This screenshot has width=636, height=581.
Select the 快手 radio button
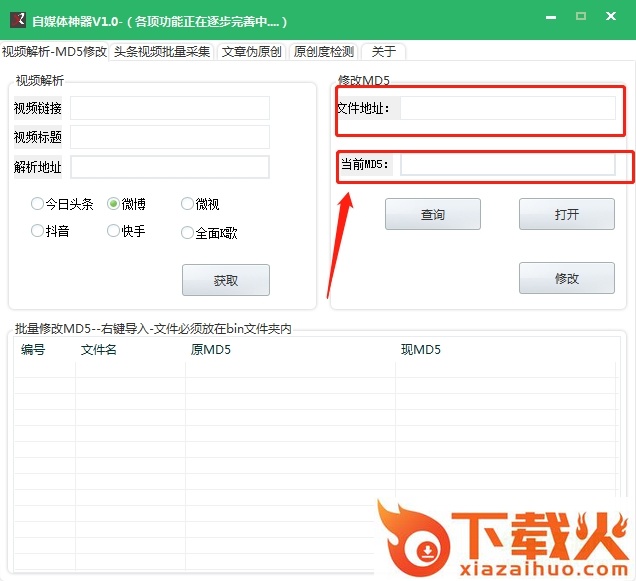click(x=114, y=231)
